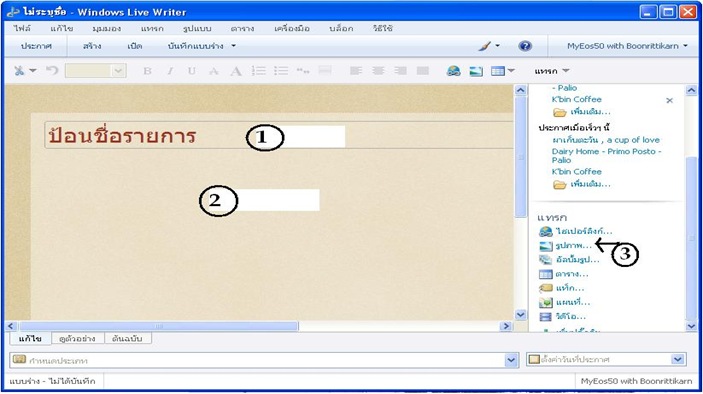Click the insert hyperlink globe icon in toolbar
703x394 pixels.
coord(454,71)
